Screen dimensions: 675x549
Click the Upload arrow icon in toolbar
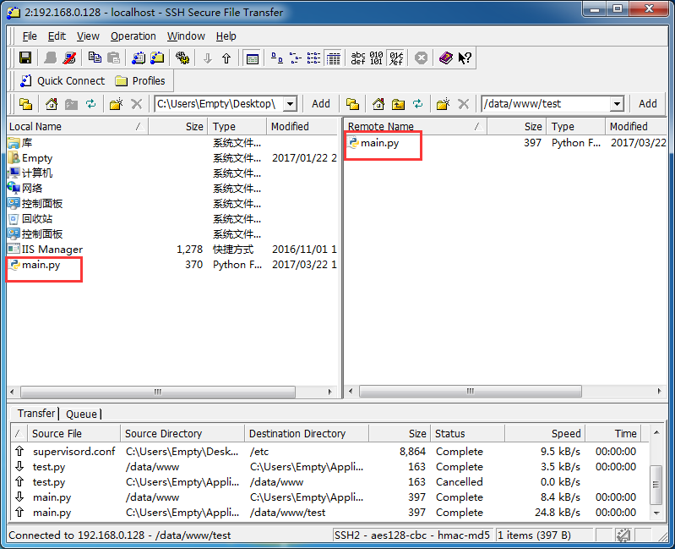[x=226, y=58]
